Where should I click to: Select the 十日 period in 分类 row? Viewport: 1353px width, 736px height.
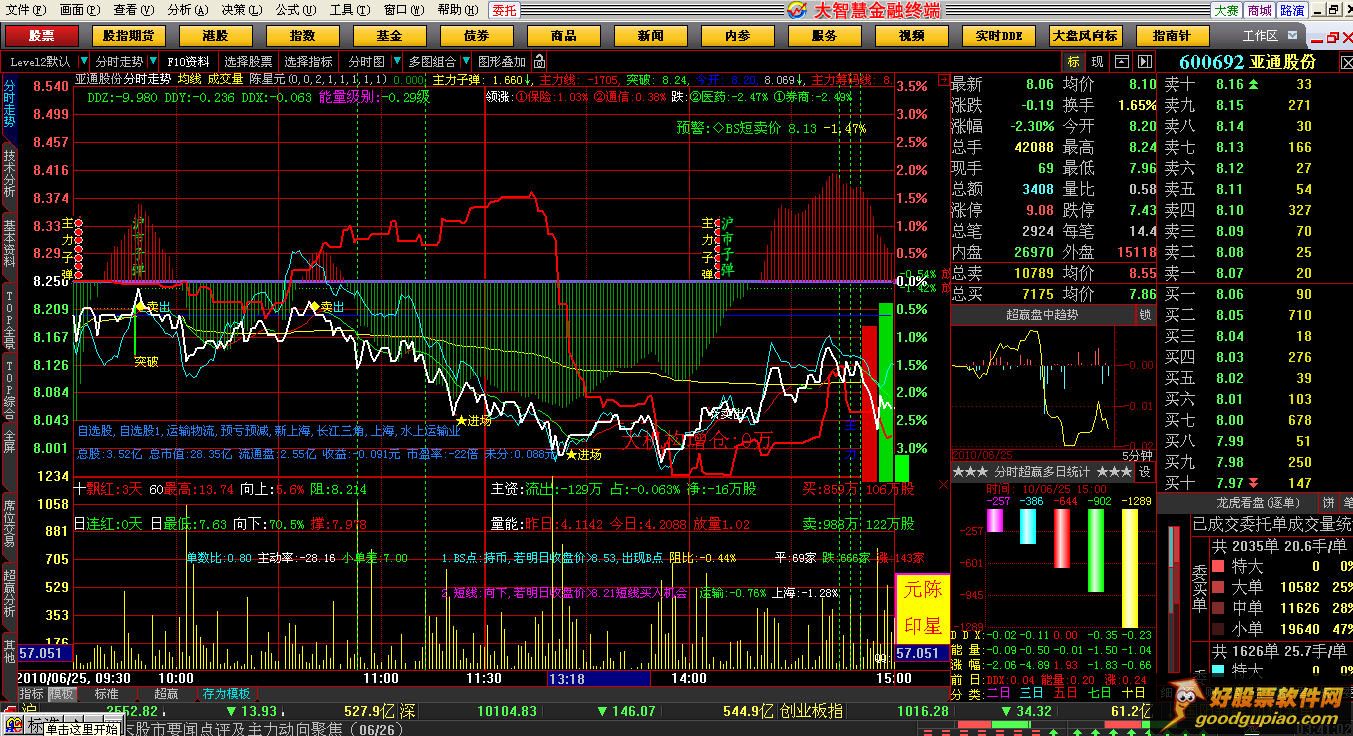(1133, 692)
